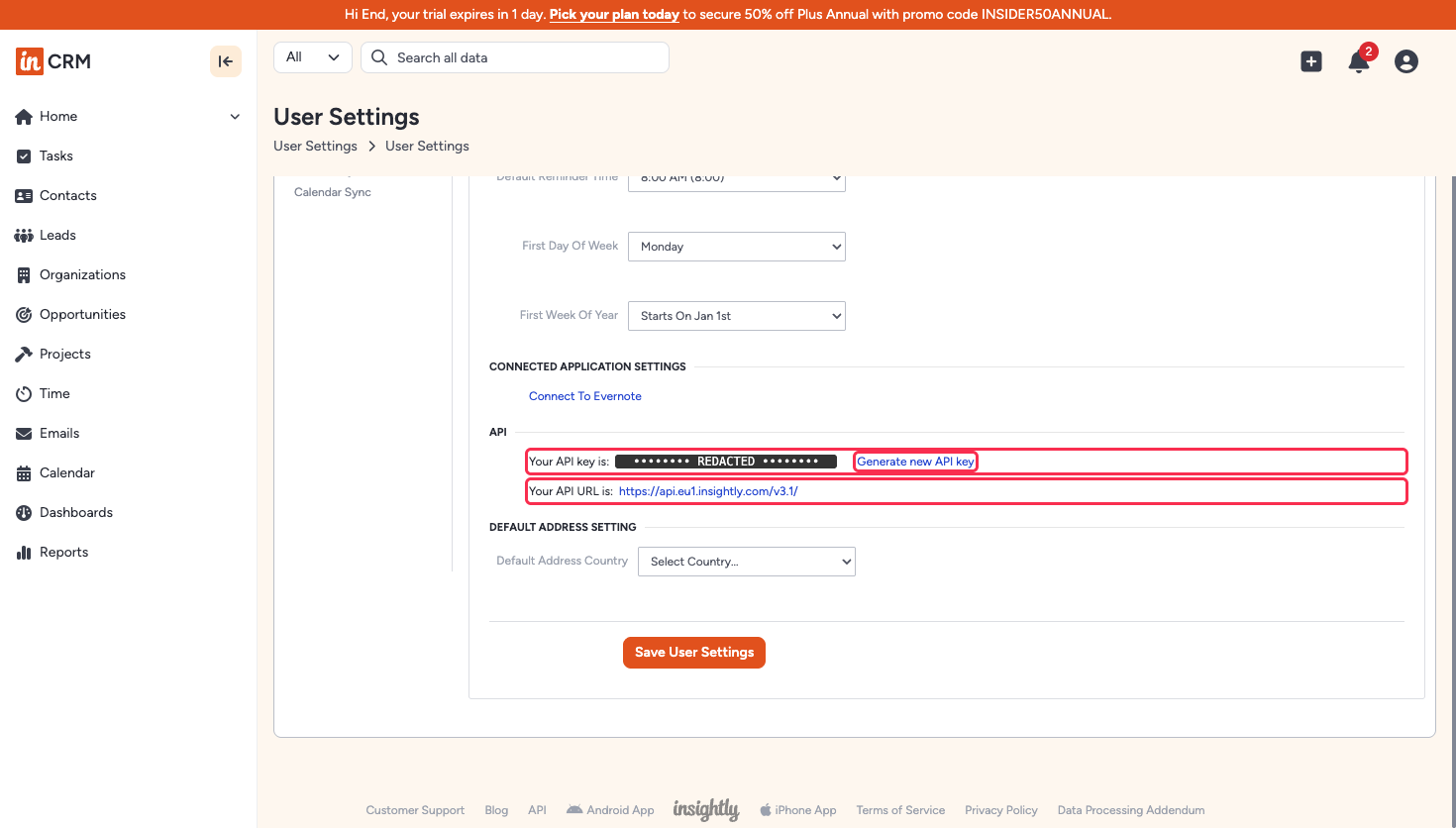Click the Connect To Evernote link

(585, 396)
